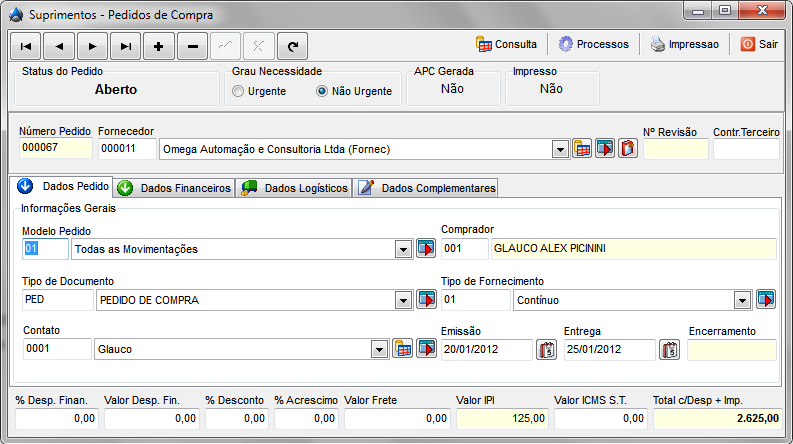Click the Impressao button

coord(685,44)
